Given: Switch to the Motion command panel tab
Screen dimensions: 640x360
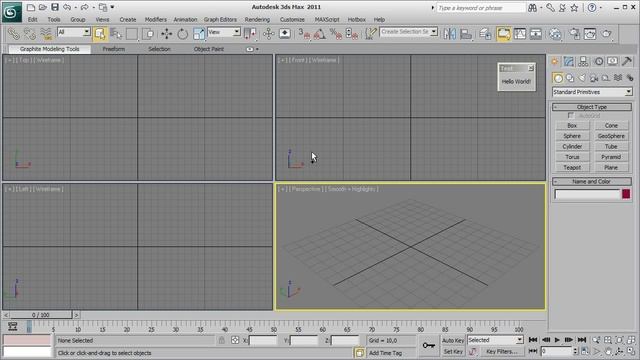Looking at the screenshot, I should pos(598,61).
